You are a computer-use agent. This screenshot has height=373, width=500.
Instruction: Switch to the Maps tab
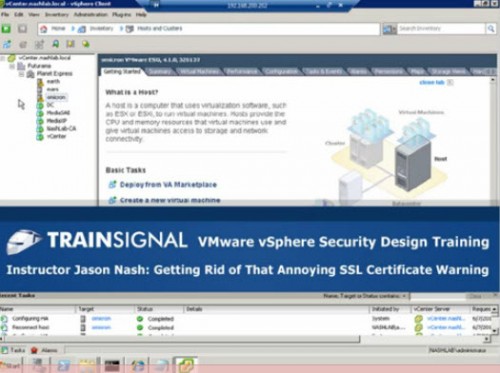(x=417, y=71)
